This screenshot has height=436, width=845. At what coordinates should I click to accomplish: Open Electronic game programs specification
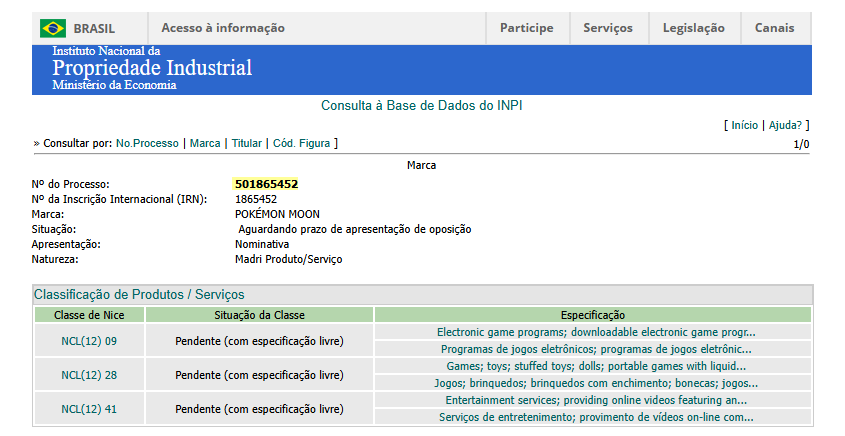click(x=596, y=332)
